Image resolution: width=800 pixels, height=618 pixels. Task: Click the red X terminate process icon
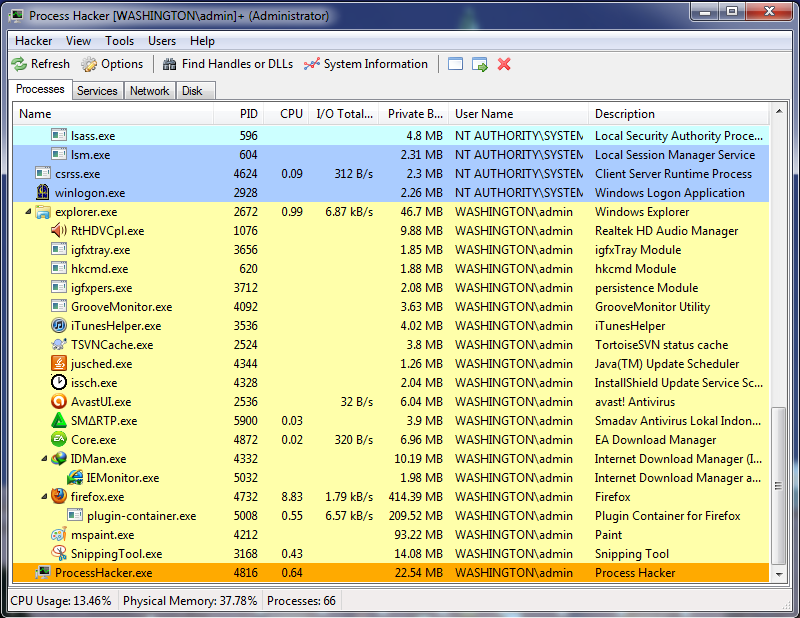(x=502, y=63)
